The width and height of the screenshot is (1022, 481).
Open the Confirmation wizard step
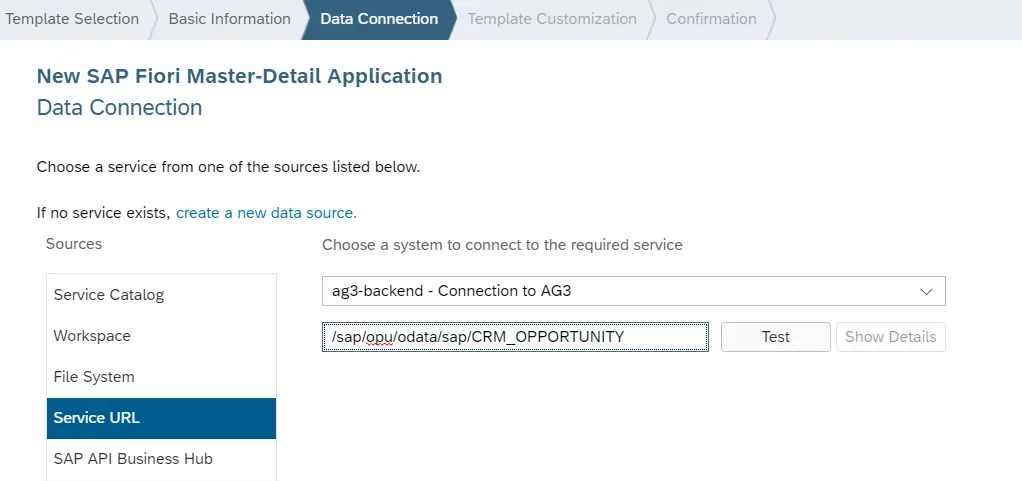click(x=711, y=19)
